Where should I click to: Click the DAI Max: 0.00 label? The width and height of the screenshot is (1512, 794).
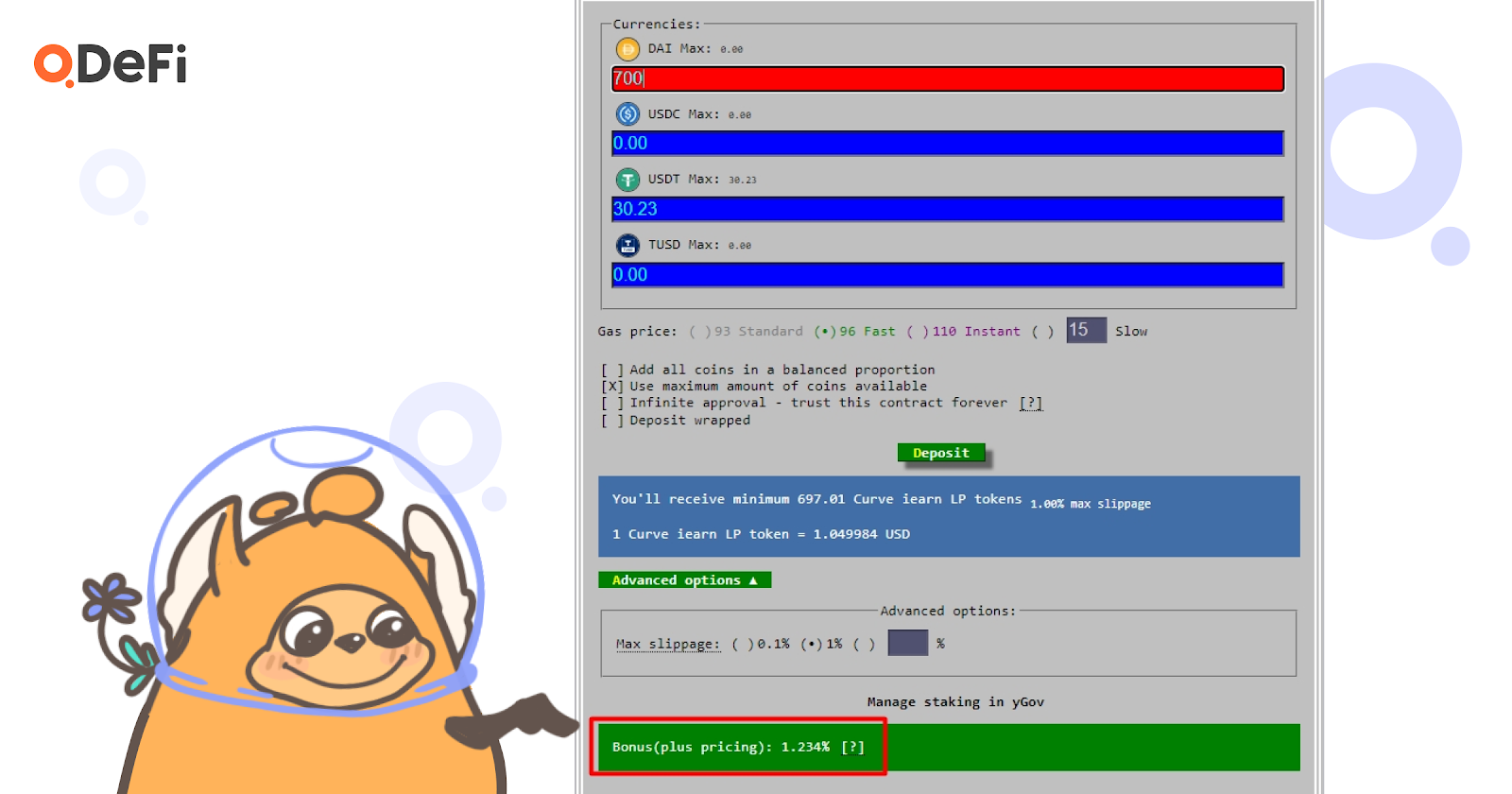[695, 49]
